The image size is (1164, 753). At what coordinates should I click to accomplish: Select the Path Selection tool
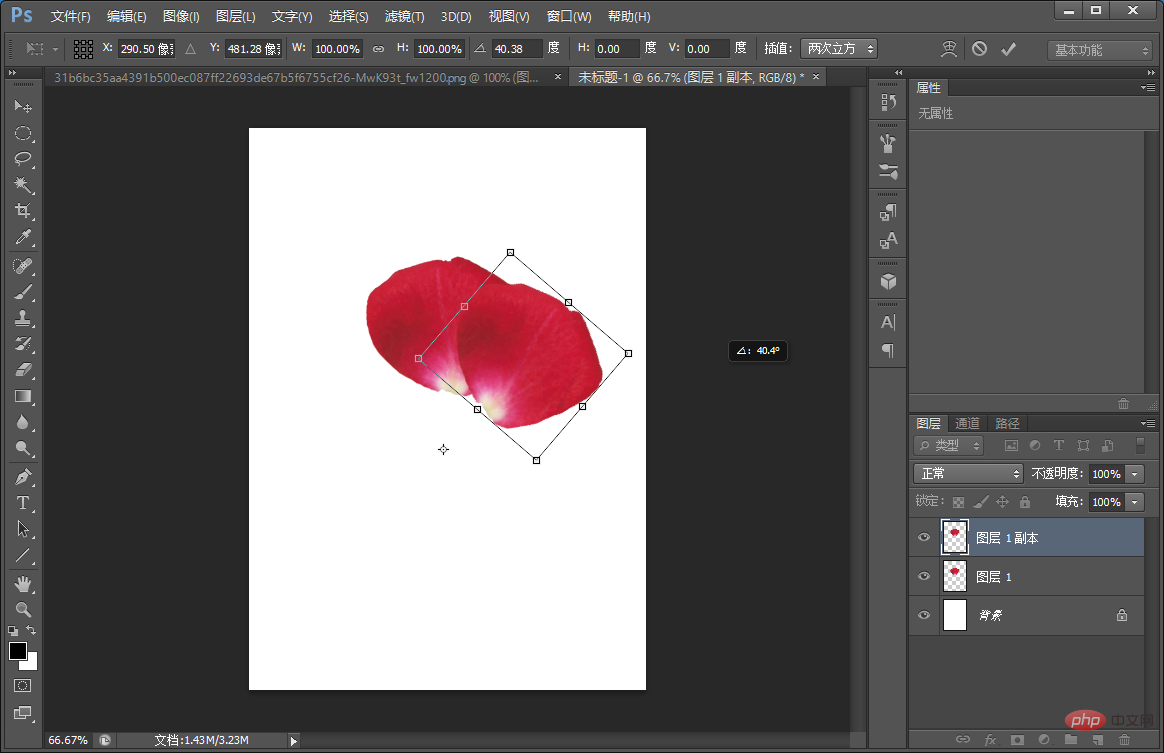click(23, 529)
